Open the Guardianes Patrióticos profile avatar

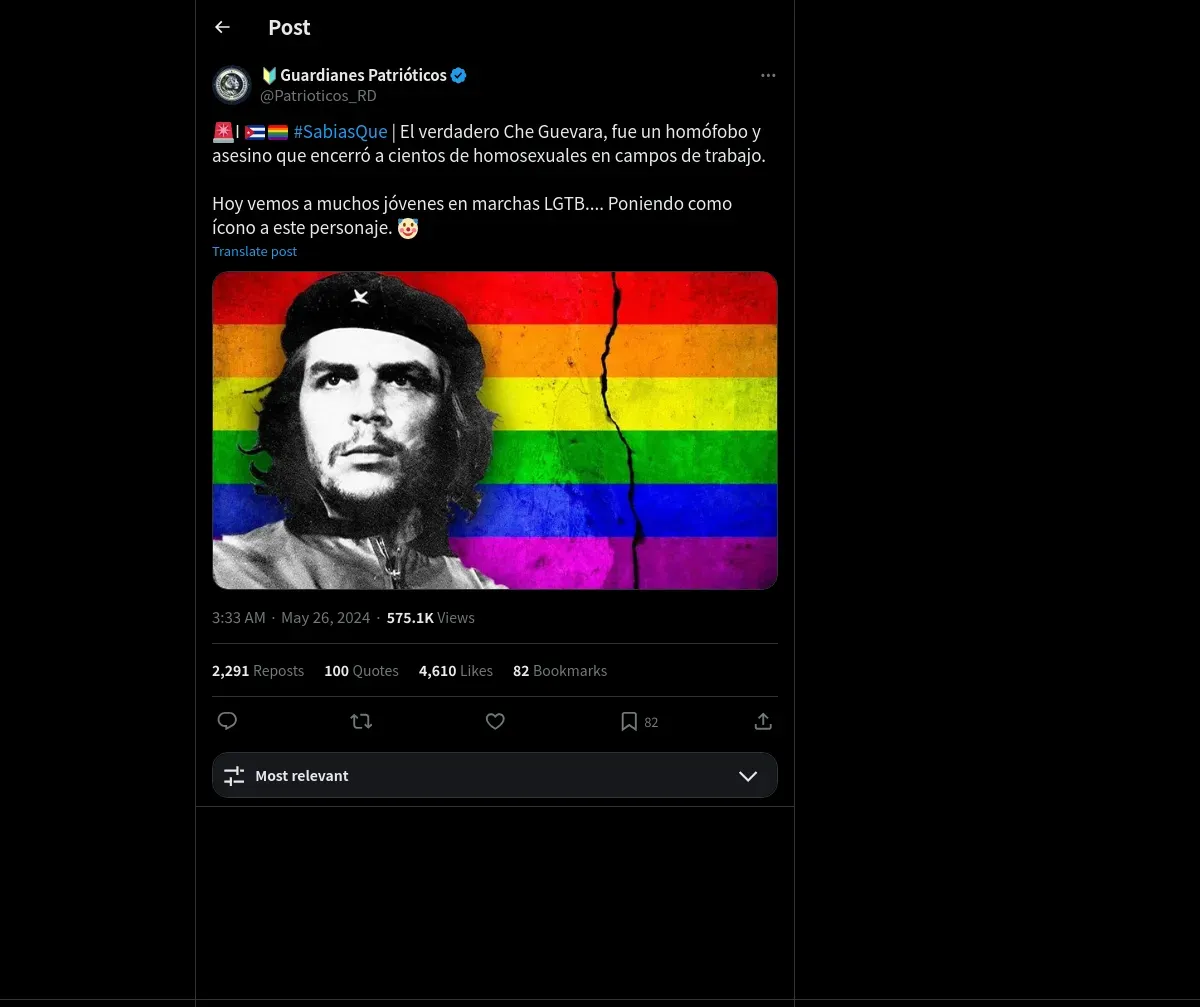coord(232,85)
